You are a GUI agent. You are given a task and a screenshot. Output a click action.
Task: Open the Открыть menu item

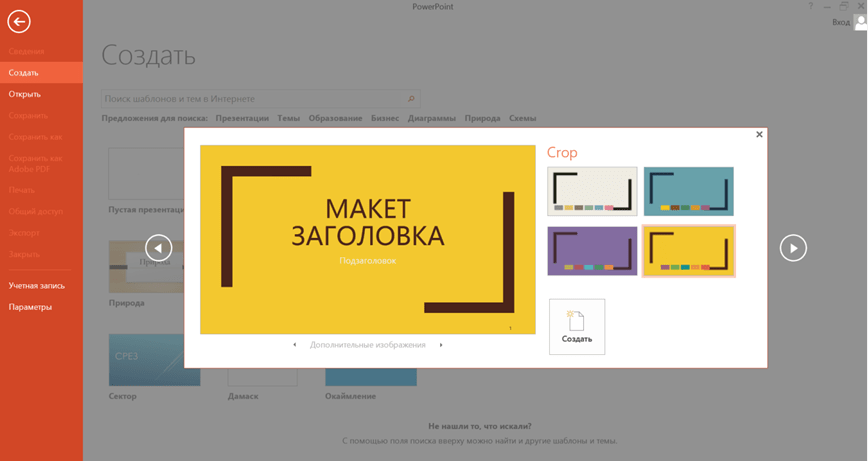(25, 94)
